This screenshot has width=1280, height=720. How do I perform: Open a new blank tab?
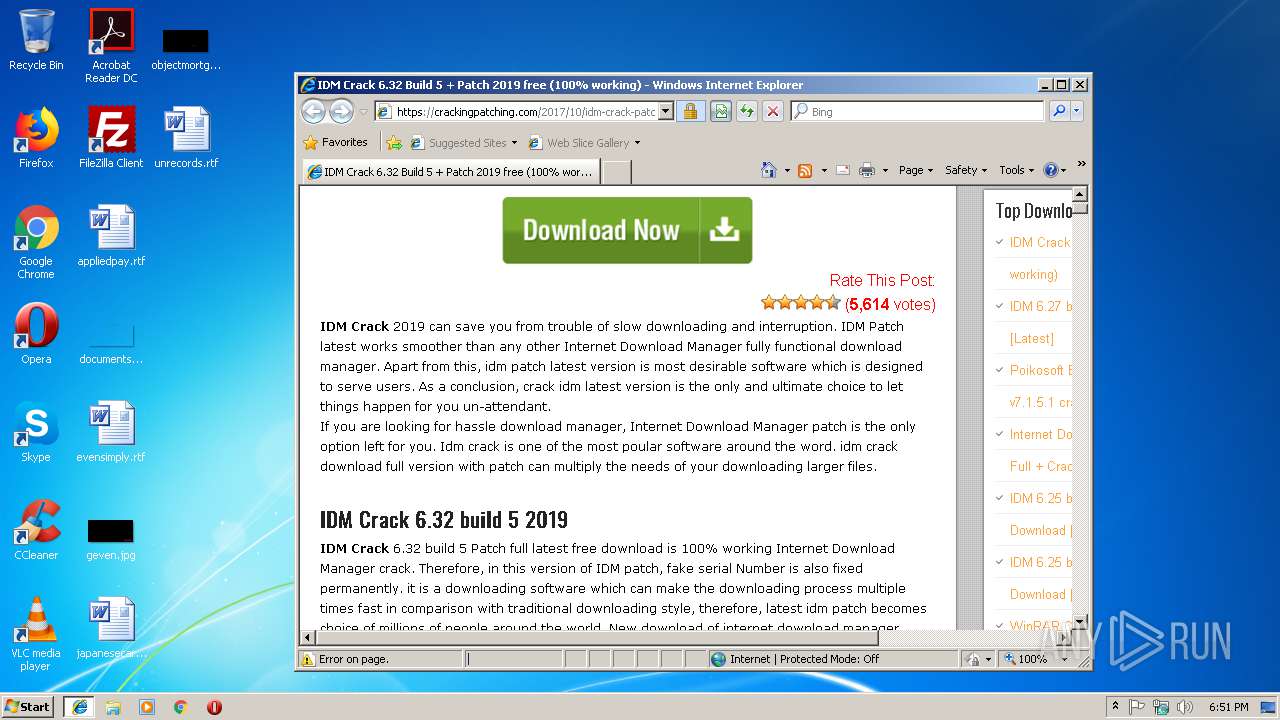tap(617, 172)
